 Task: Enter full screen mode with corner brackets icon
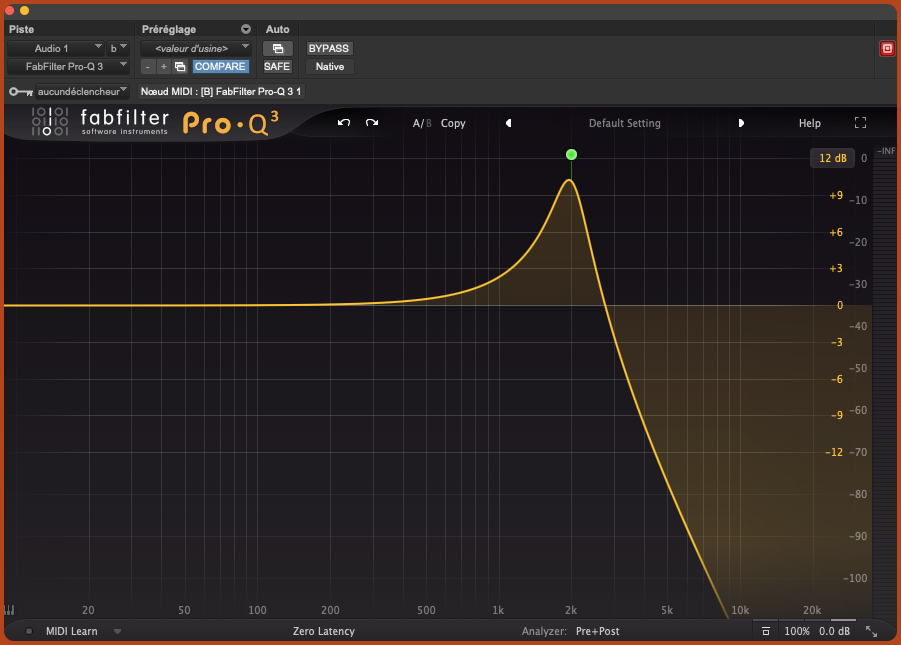(x=860, y=123)
